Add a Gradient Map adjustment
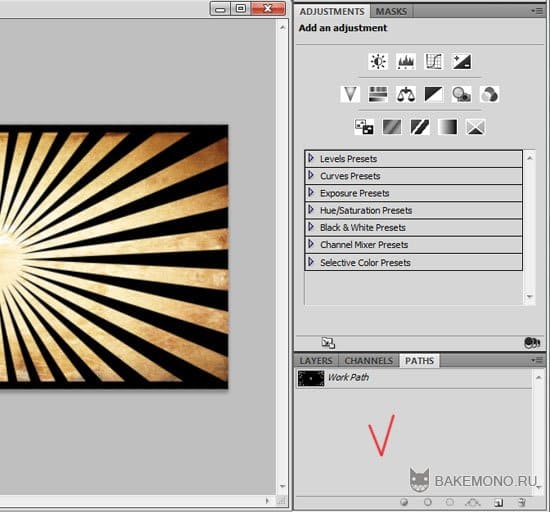The width and height of the screenshot is (550, 512). [448, 127]
